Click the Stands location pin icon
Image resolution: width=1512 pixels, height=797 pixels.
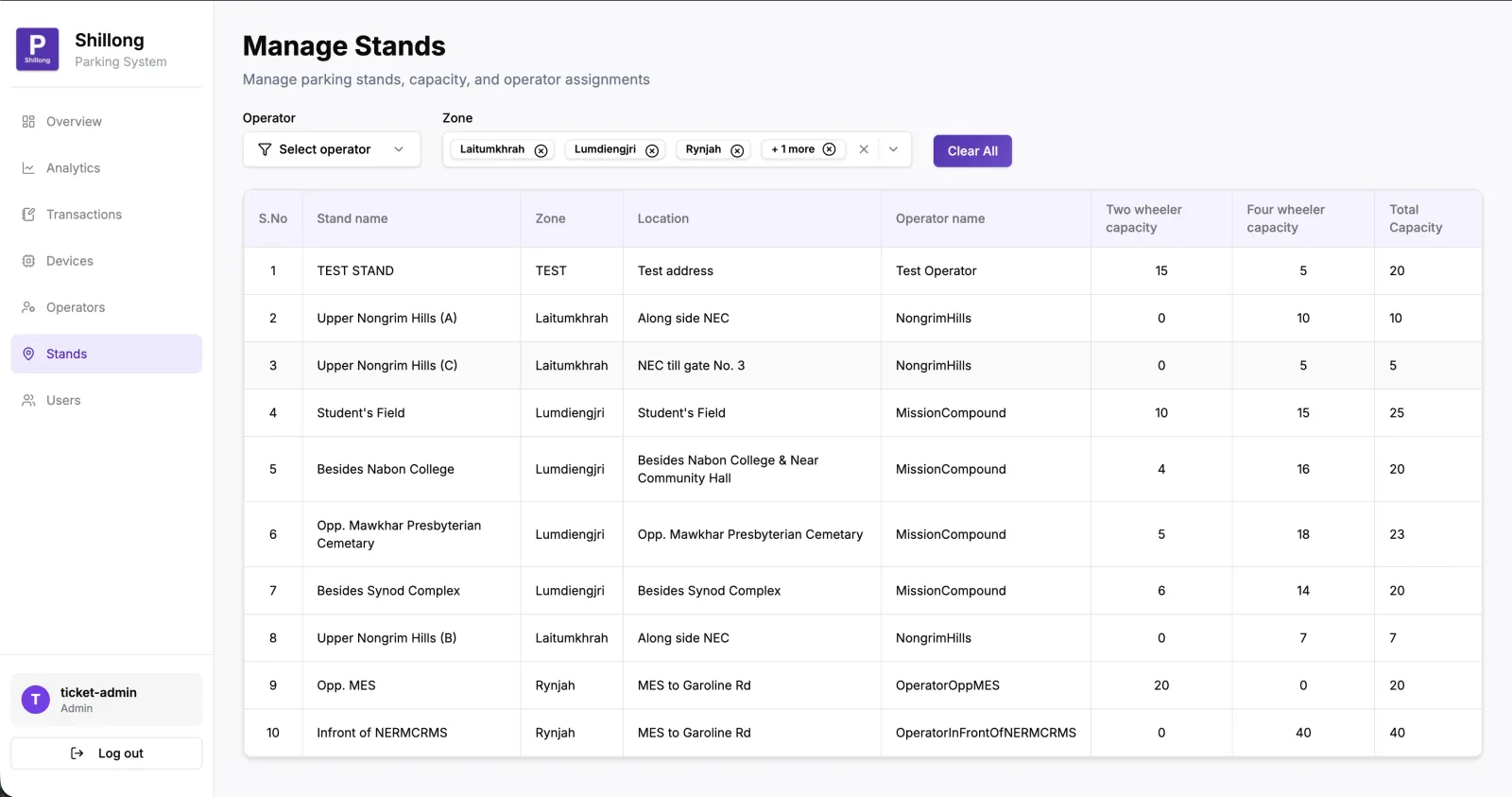click(x=28, y=354)
